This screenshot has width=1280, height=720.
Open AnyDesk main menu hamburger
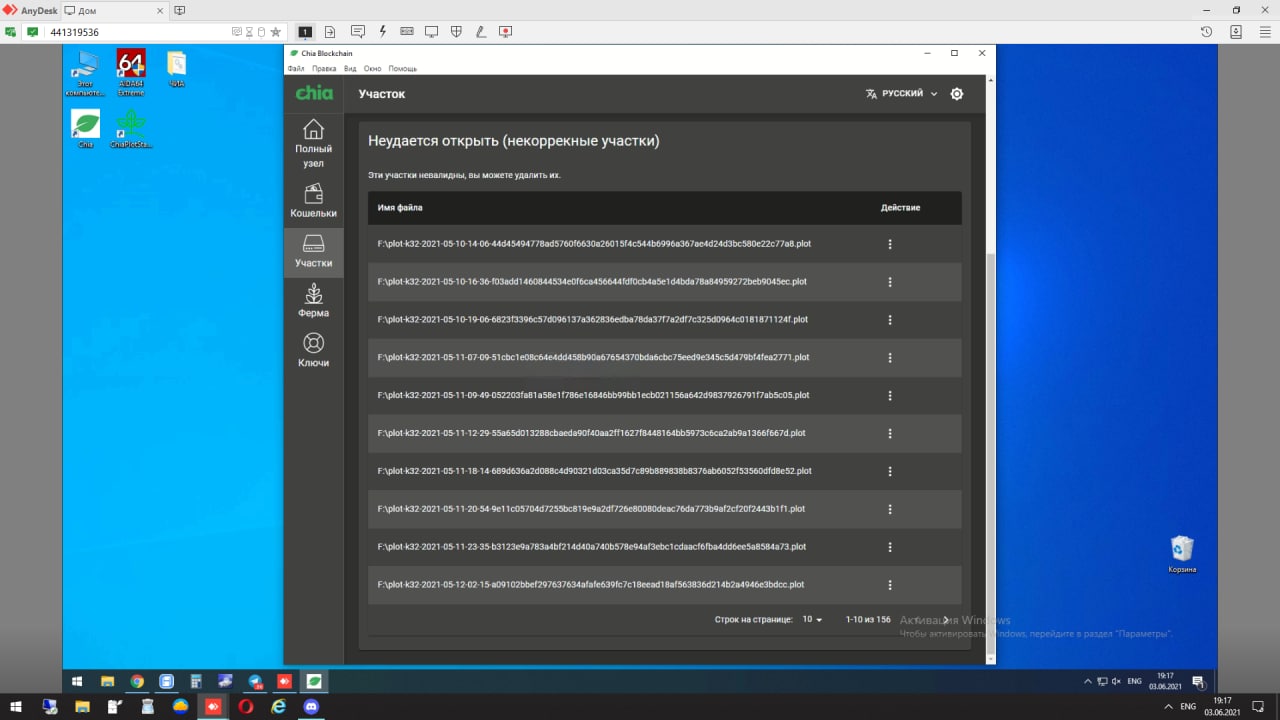(x=1263, y=32)
